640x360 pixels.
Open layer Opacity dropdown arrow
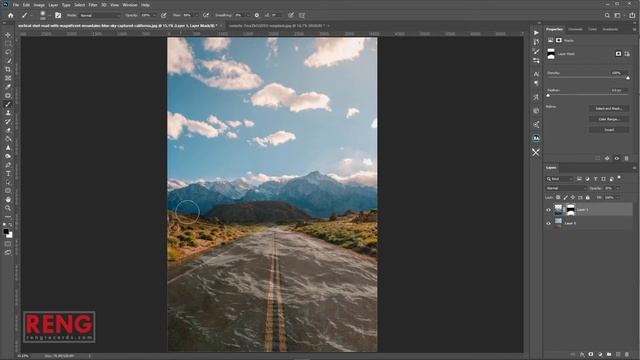(618, 188)
